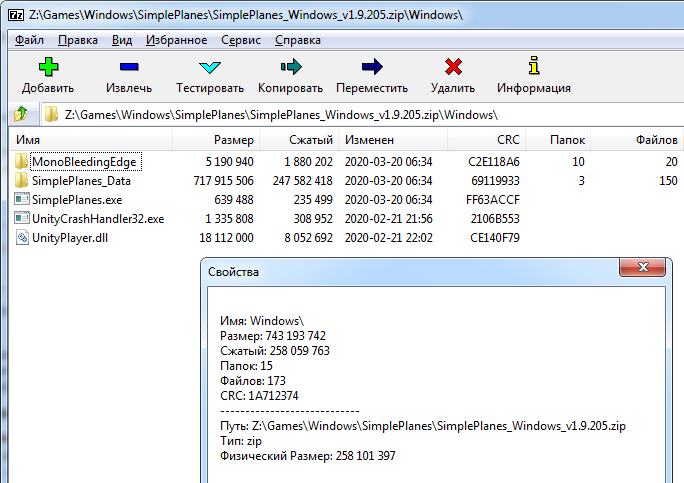
Task: Sort by the Сжатый column header
Action: [x=299, y=140]
